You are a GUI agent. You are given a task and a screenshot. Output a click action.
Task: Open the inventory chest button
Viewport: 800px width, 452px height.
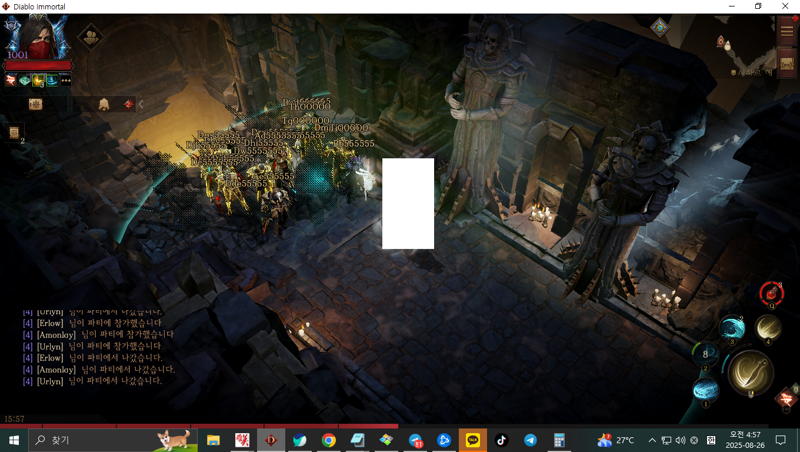(786, 63)
